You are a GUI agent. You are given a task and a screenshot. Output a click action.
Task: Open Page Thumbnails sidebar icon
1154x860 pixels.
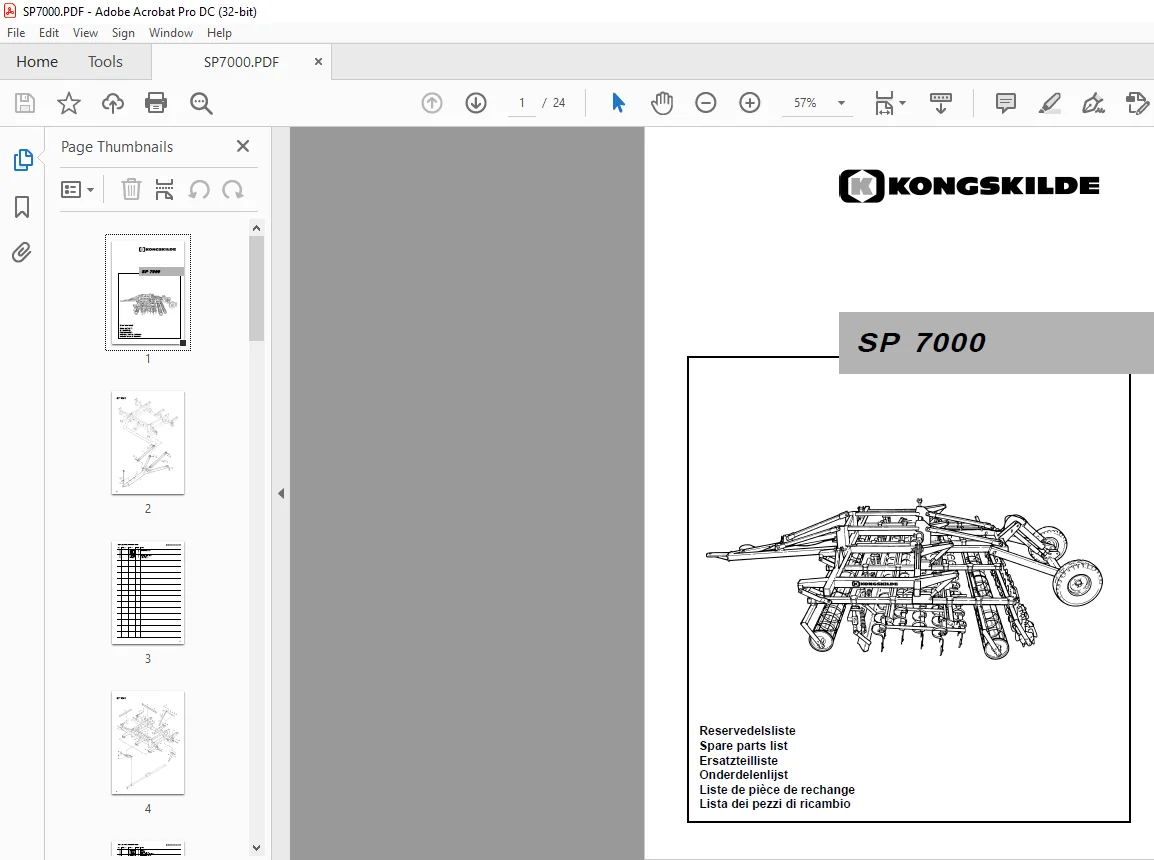(23, 160)
